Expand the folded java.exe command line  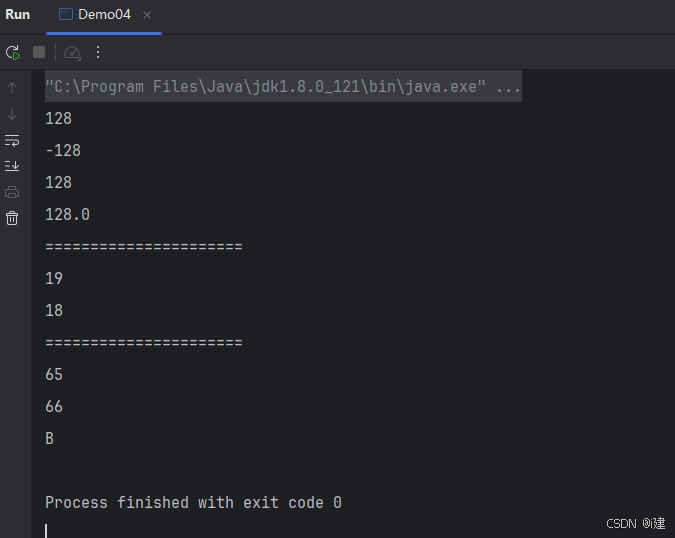(x=283, y=87)
